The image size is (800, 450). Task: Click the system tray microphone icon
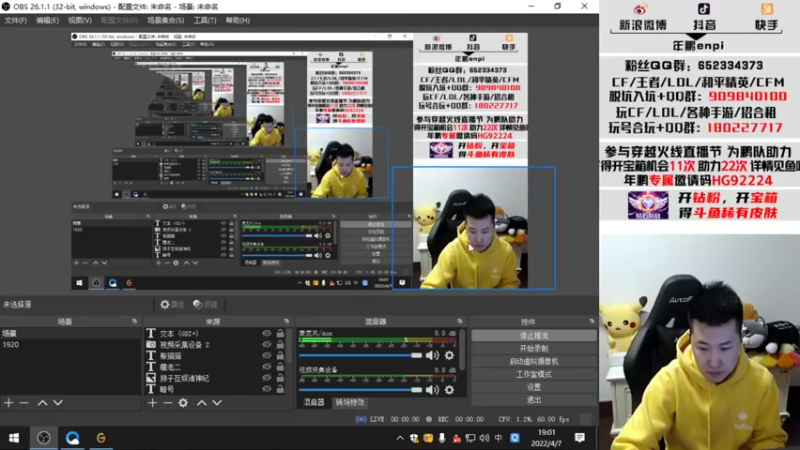(x=442, y=438)
